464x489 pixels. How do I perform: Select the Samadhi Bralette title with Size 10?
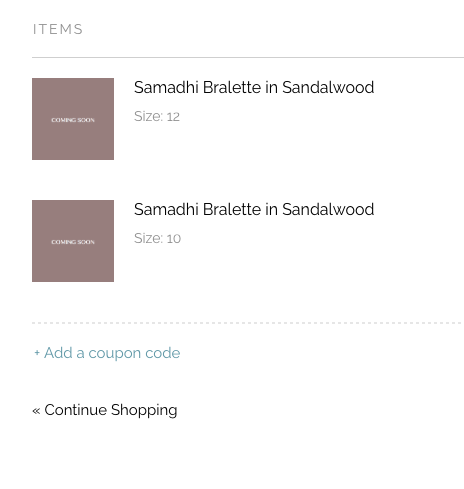254,209
